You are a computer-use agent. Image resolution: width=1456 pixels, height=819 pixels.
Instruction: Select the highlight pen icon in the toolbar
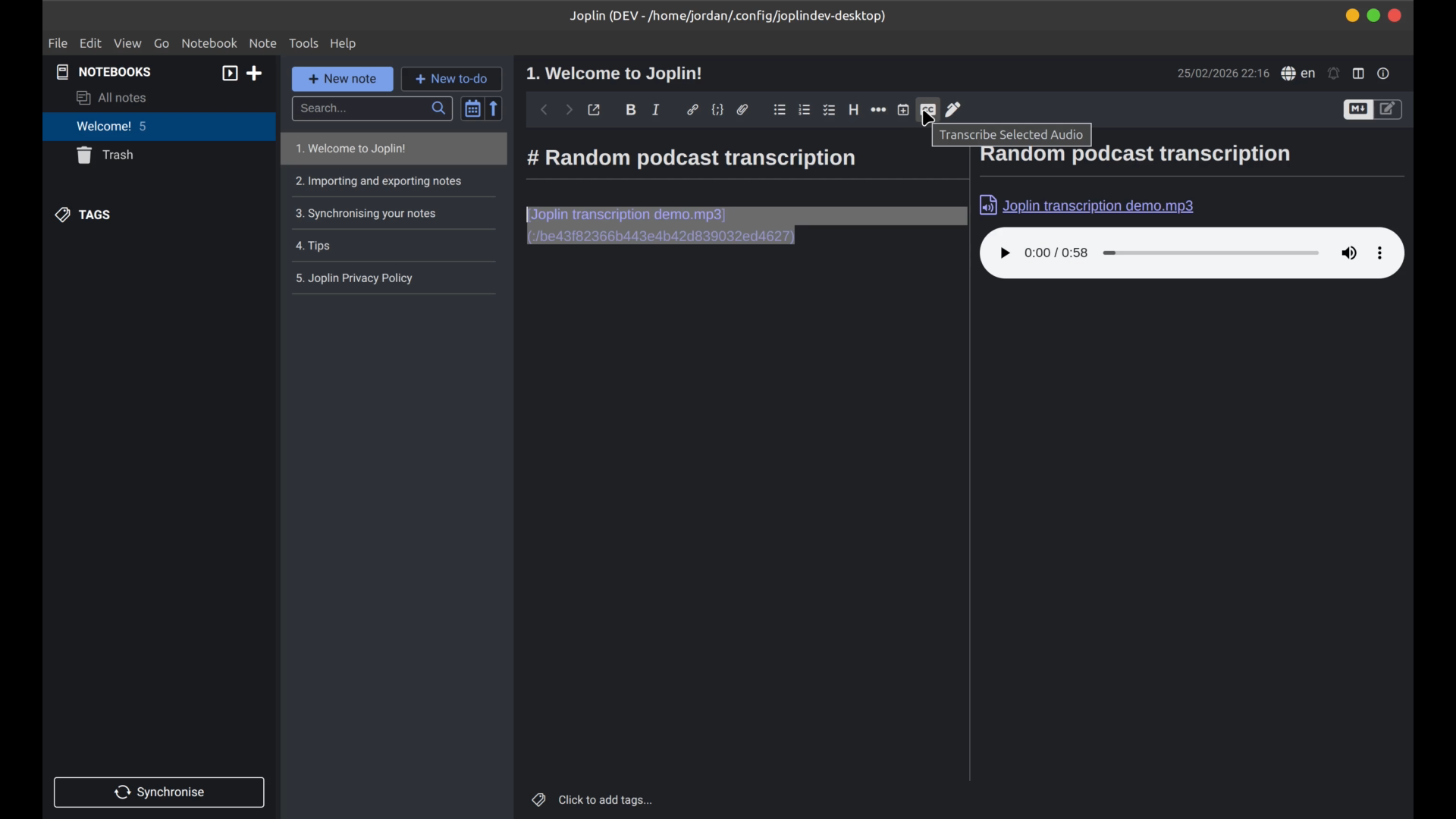tap(953, 109)
